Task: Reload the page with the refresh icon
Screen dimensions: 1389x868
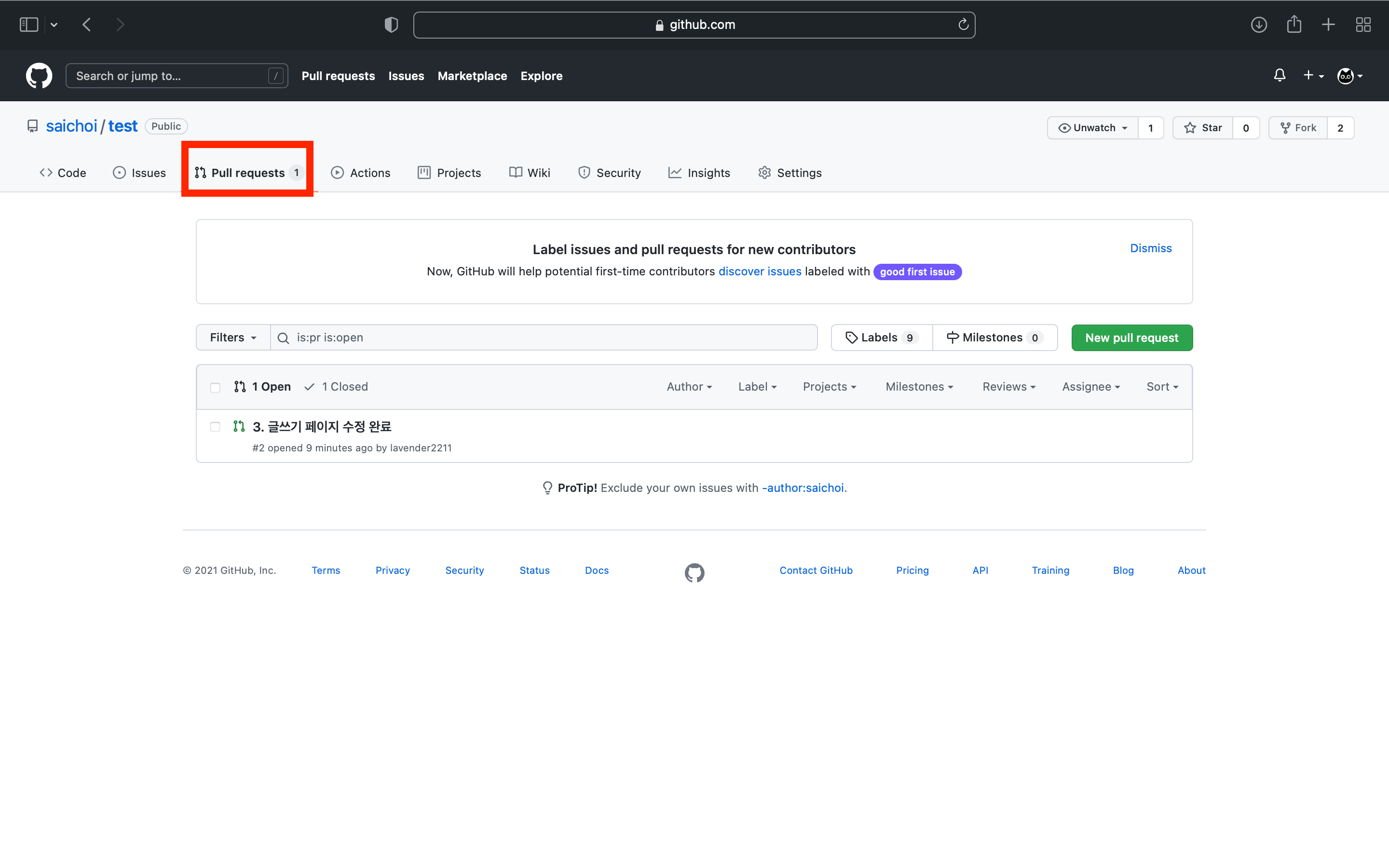Action: pos(963,24)
